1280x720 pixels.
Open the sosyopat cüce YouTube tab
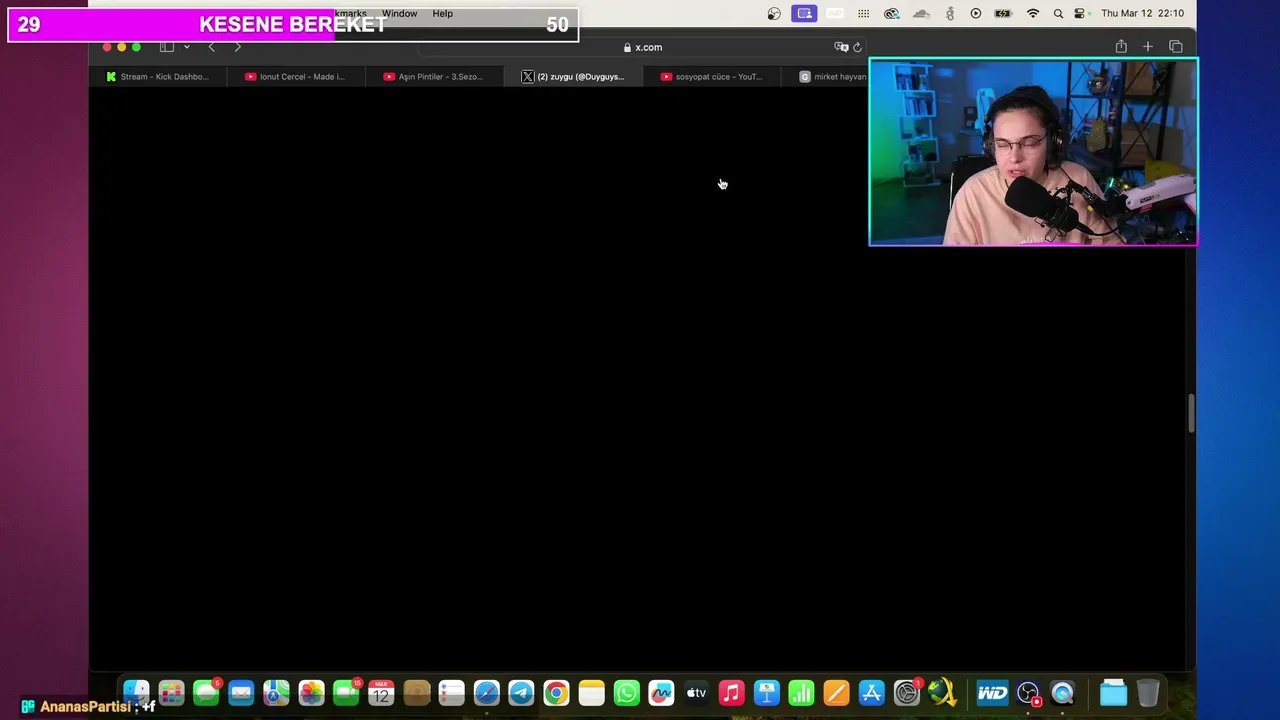tap(711, 76)
